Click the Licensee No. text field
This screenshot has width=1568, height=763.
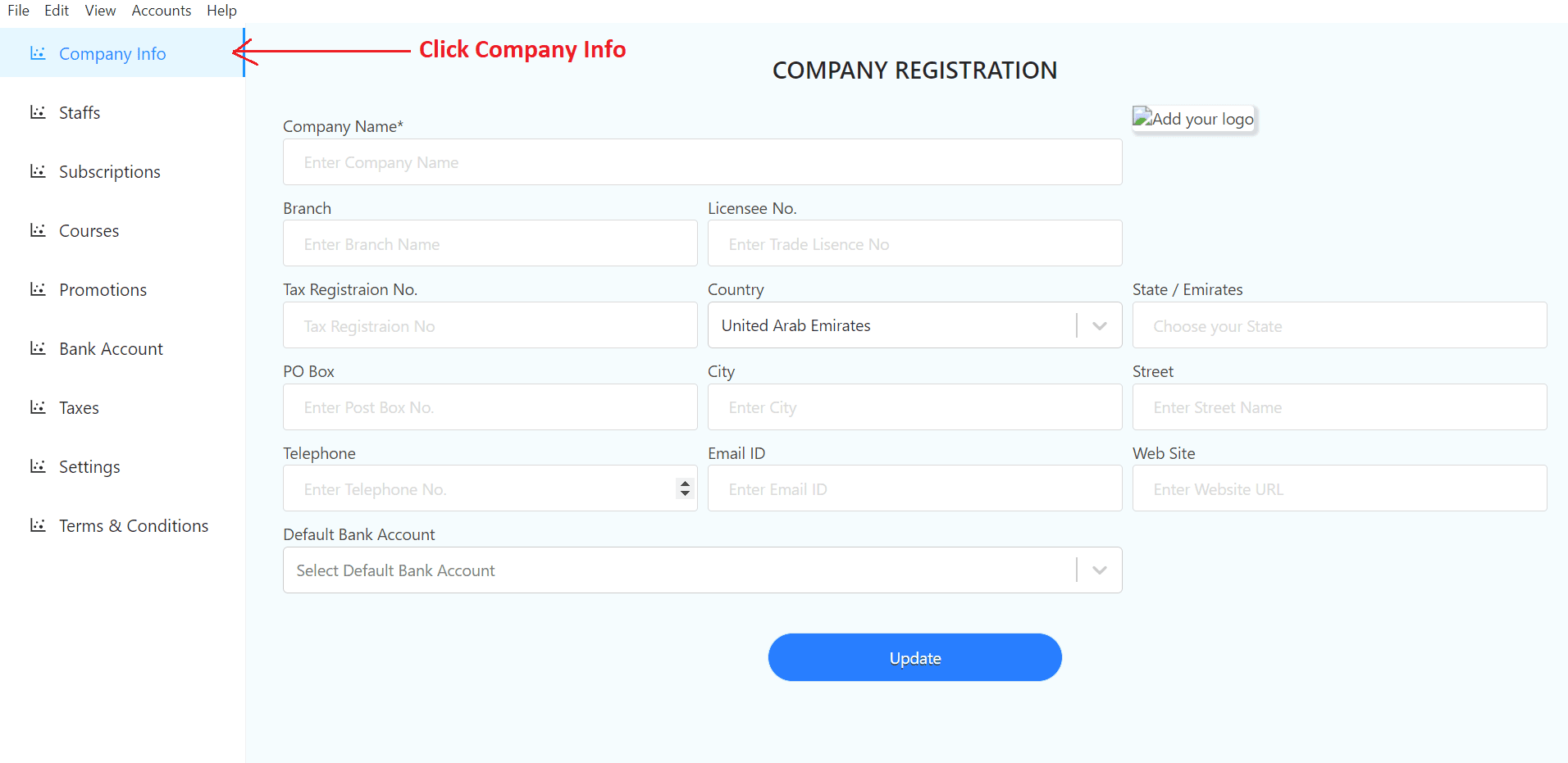(x=914, y=243)
